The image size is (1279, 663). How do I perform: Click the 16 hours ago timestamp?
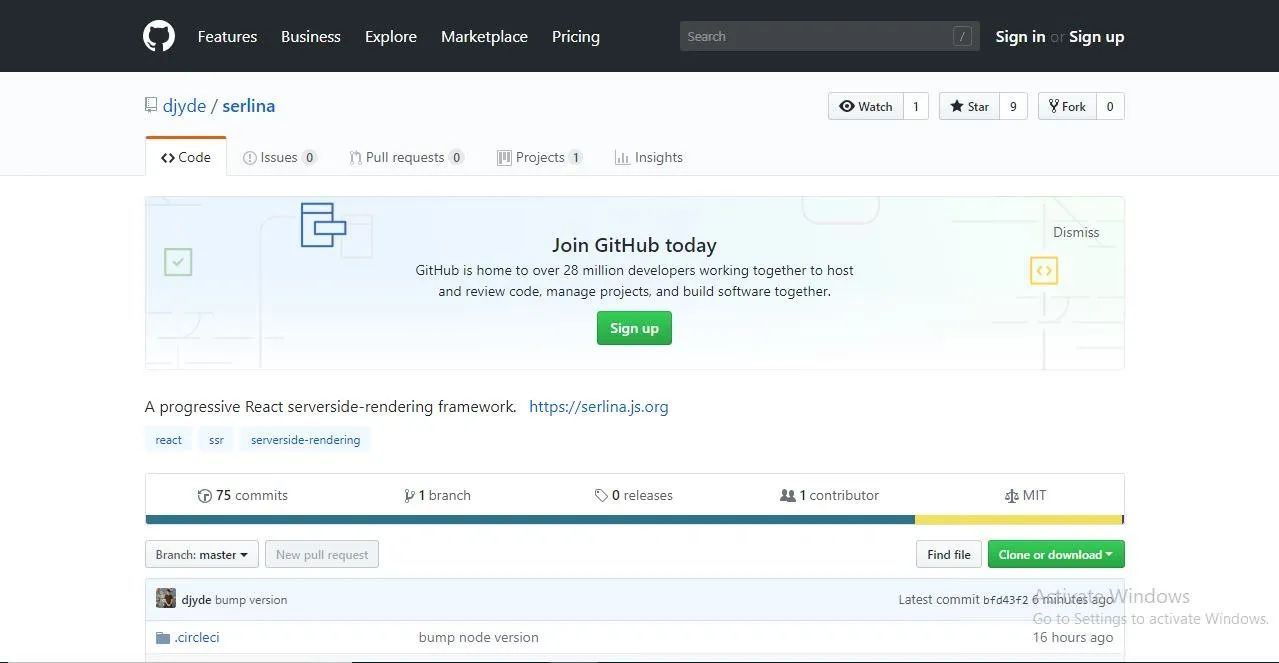[1073, 637]
